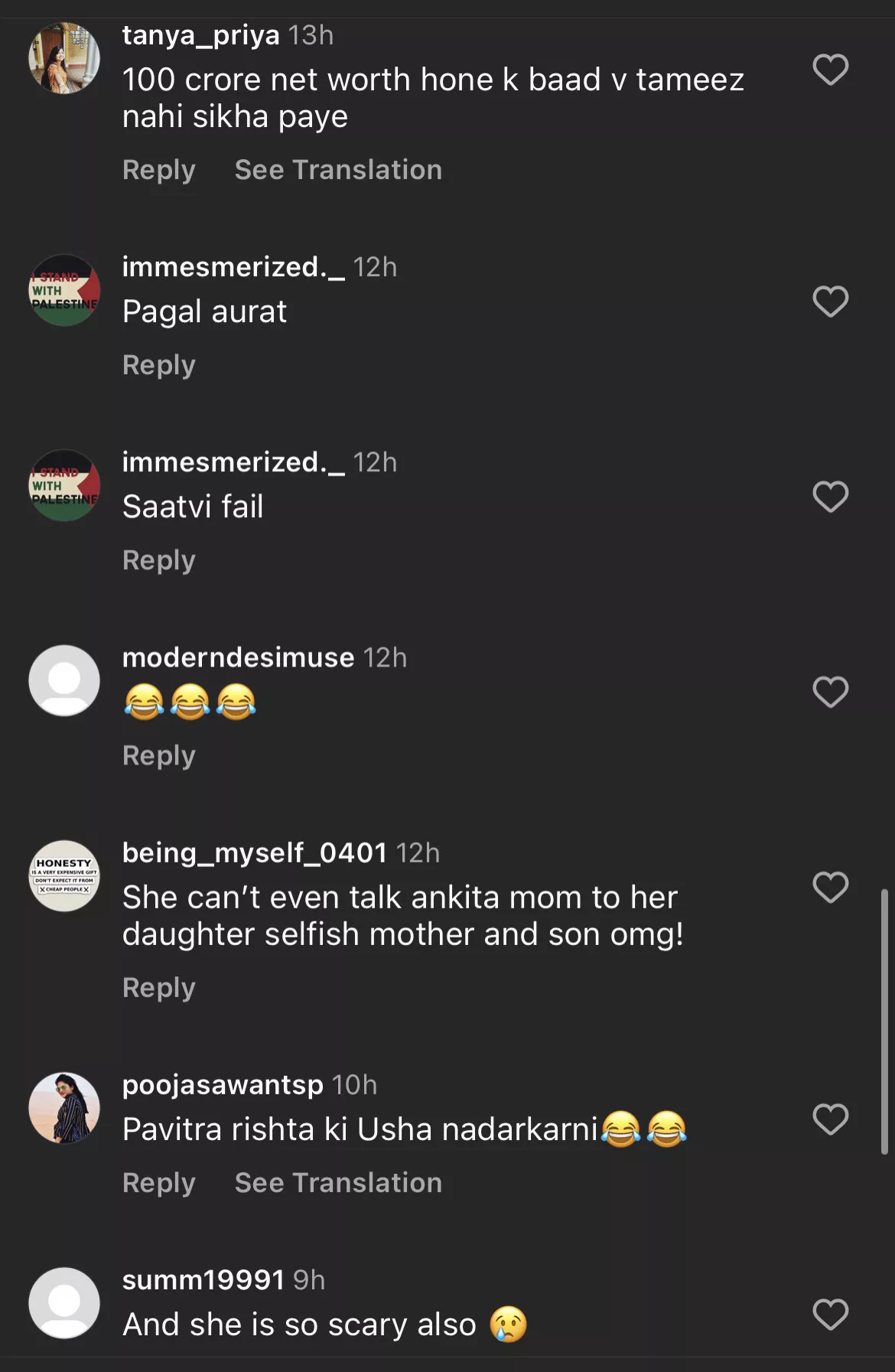Open poojasawantsp's profile picture
Viewport: 895px width, 1372px height.
(64, 1108)
